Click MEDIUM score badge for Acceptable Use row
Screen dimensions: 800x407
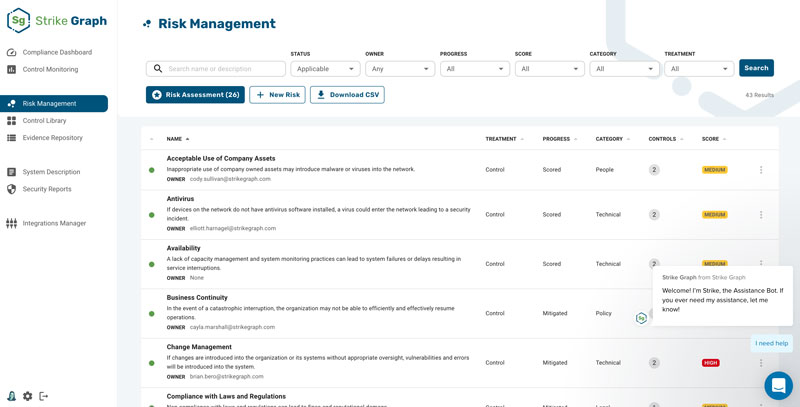click(x=714, y=170)
